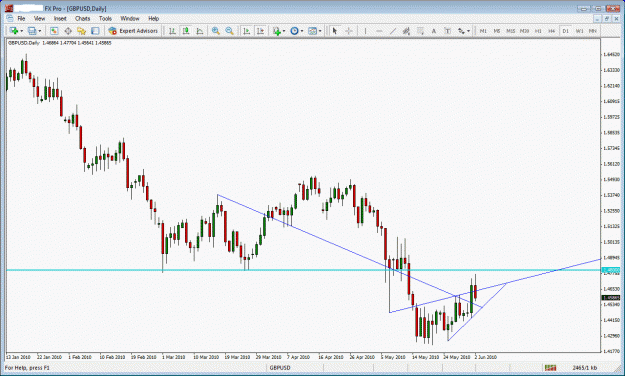
Task: Switch to H4 timeframe
Action: coord(552,31)
